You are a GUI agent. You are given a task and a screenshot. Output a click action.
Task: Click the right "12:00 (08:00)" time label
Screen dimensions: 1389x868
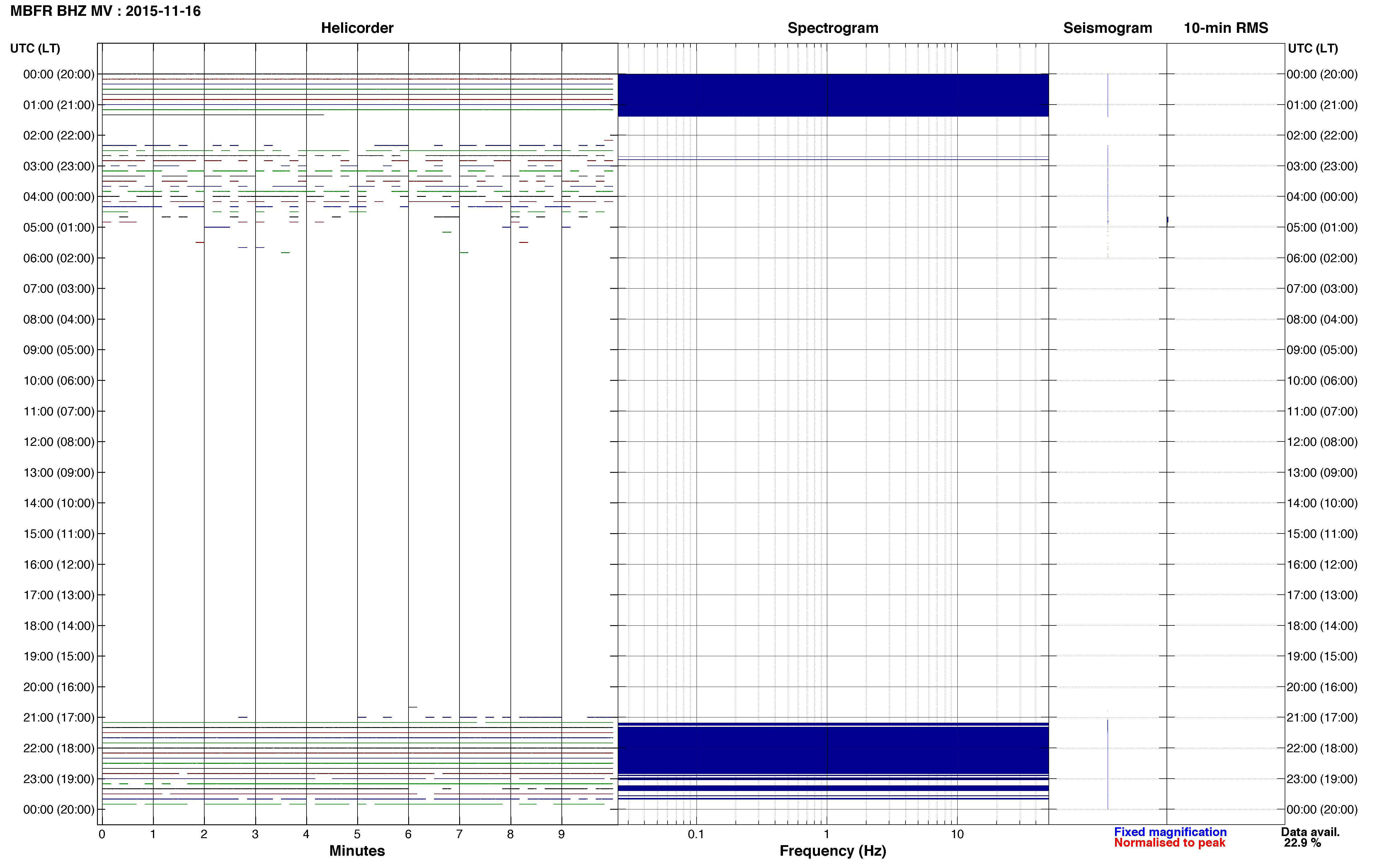1322,442
